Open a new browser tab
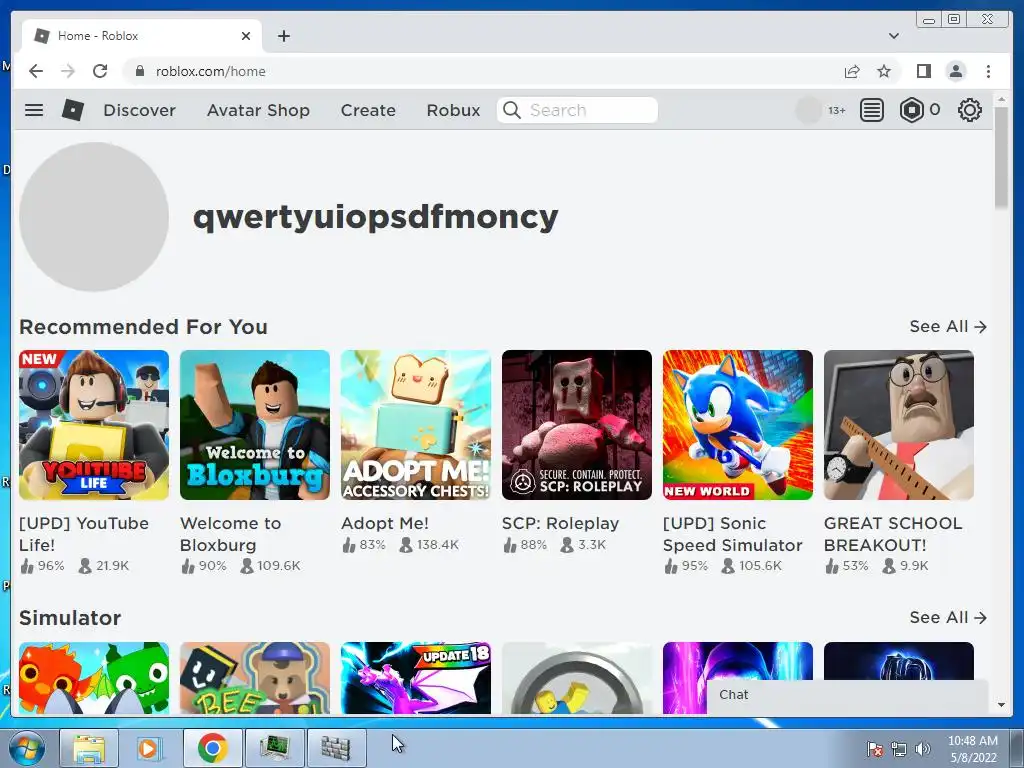Viewport: 1024px width, 768px height. pyautogui.click(x=283, y=36)
